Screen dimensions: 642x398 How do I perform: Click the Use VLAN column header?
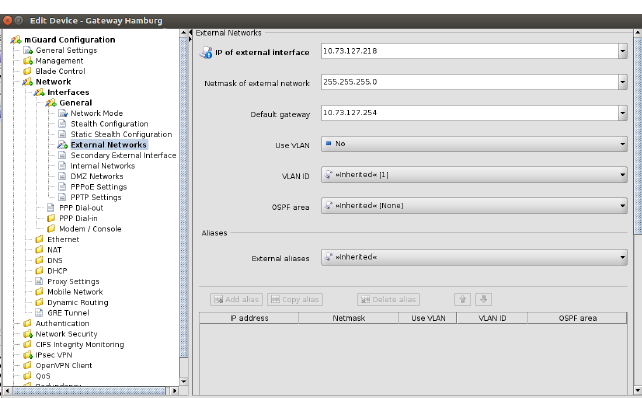pyautogui.click(x=428, y=318)
